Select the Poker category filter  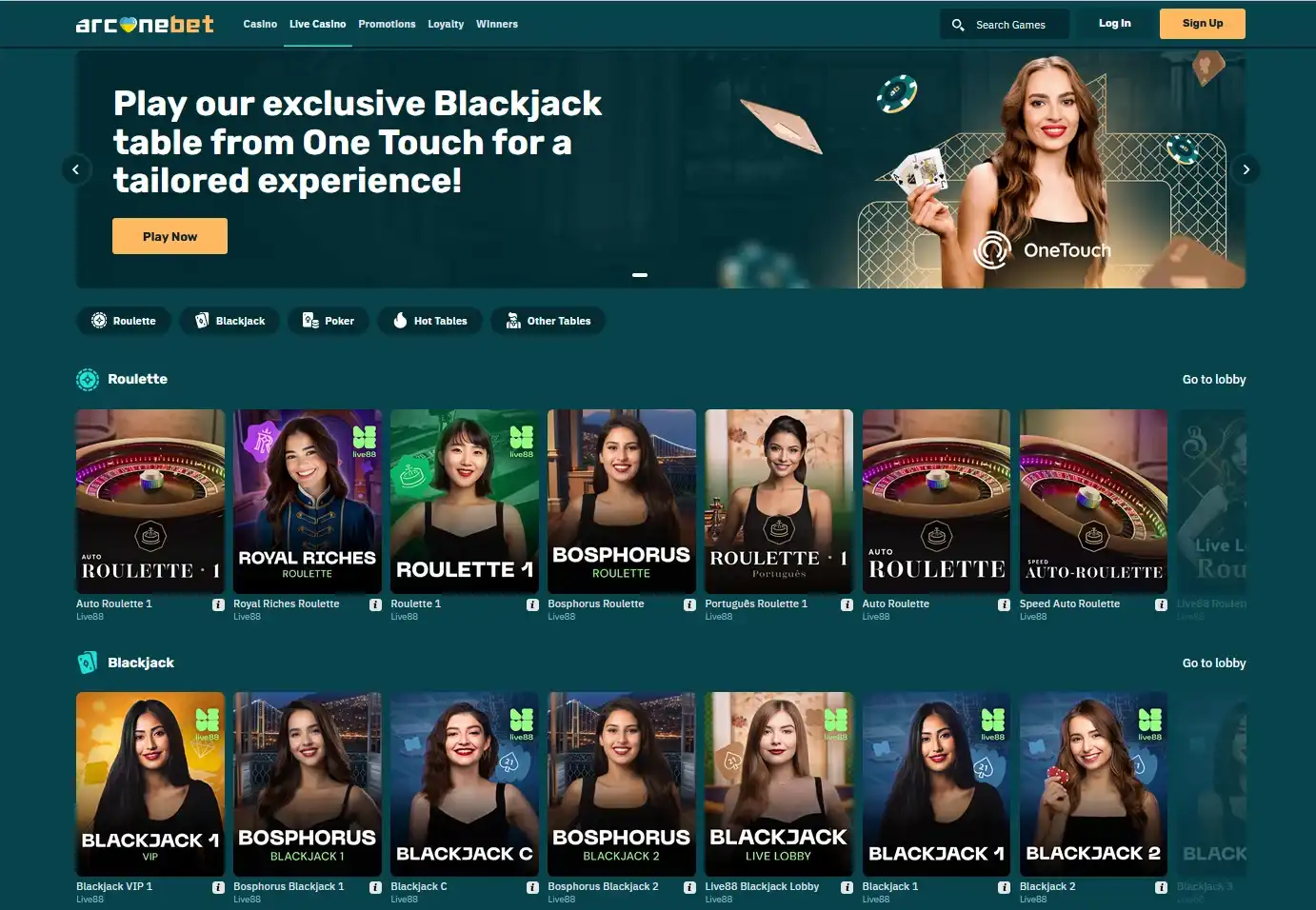[328, 321]
